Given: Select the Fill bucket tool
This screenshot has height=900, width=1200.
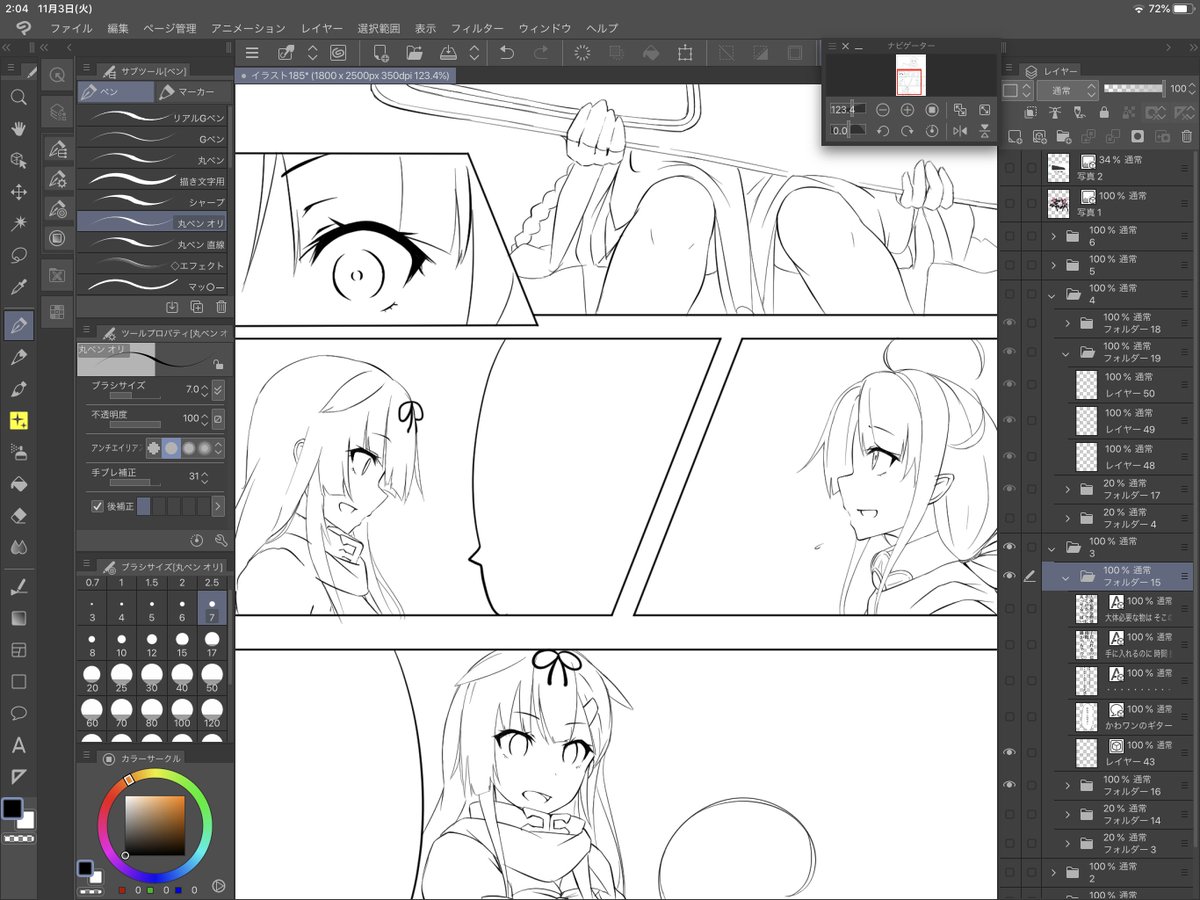Looking at the screenshot, I should (19, 484).
